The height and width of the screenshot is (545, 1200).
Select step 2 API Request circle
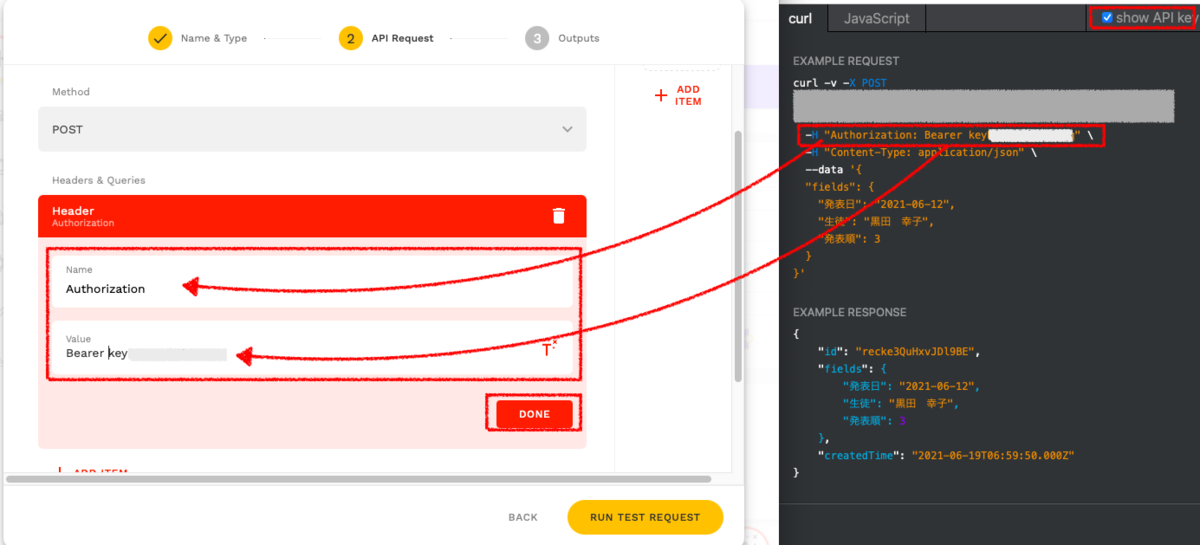pyautogui.click(x=350, y=38)
